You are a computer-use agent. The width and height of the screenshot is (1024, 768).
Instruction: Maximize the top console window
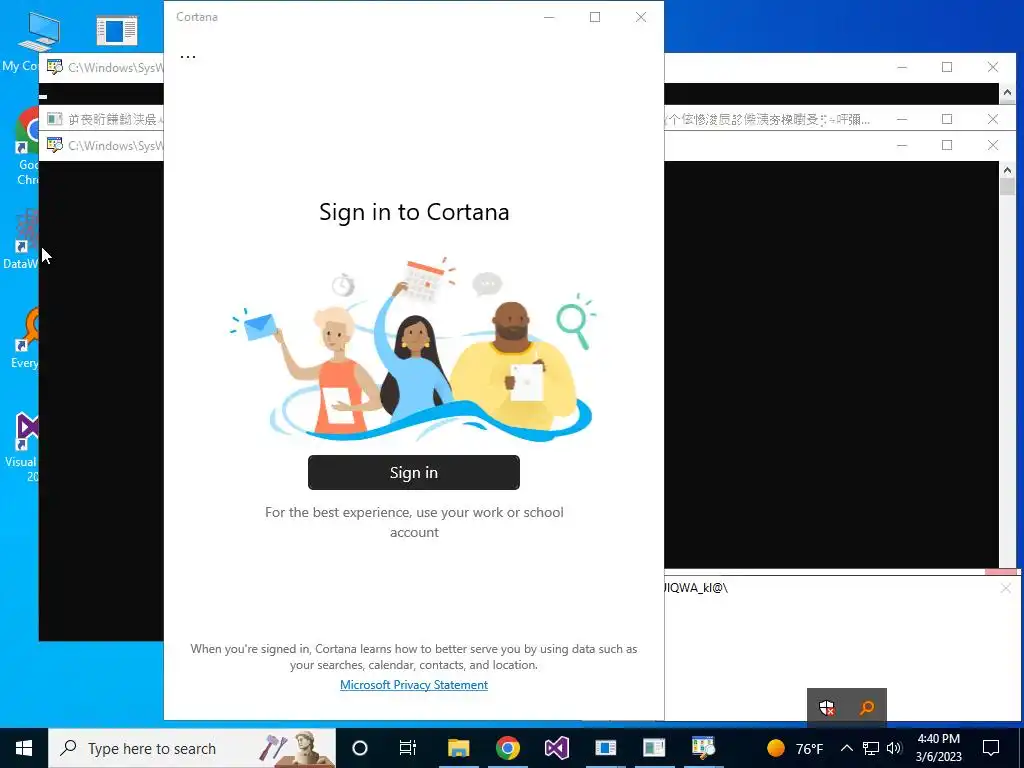947,67
